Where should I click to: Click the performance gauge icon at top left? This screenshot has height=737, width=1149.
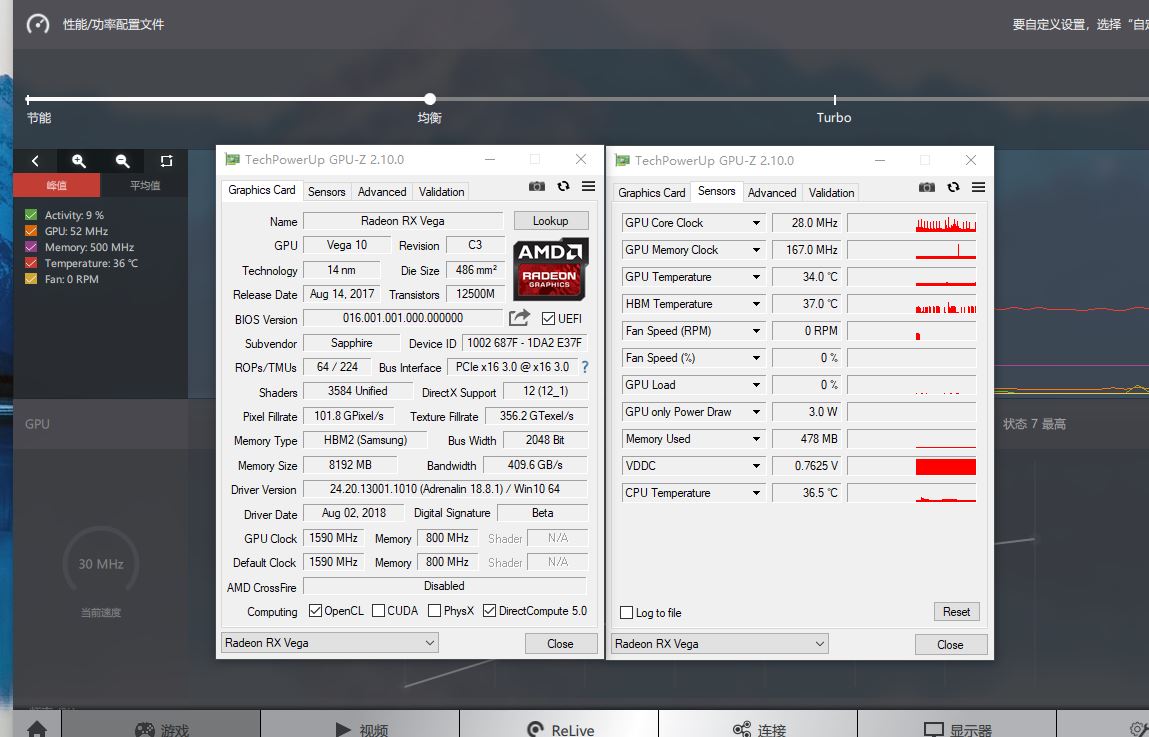pos(37,24)
